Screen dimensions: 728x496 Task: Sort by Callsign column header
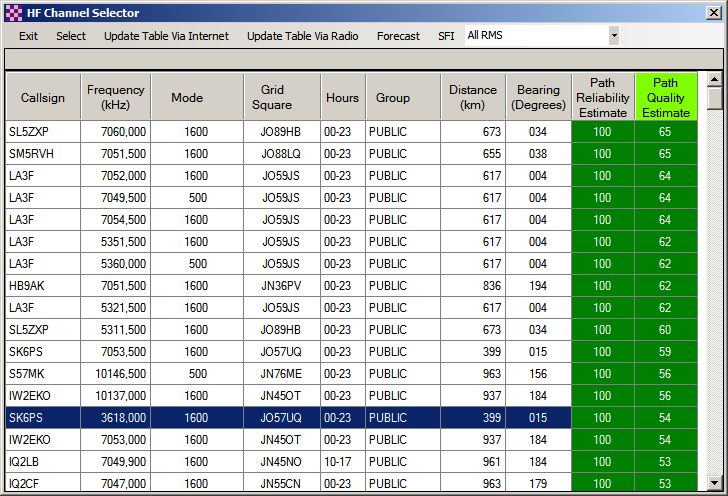point(43,98)
